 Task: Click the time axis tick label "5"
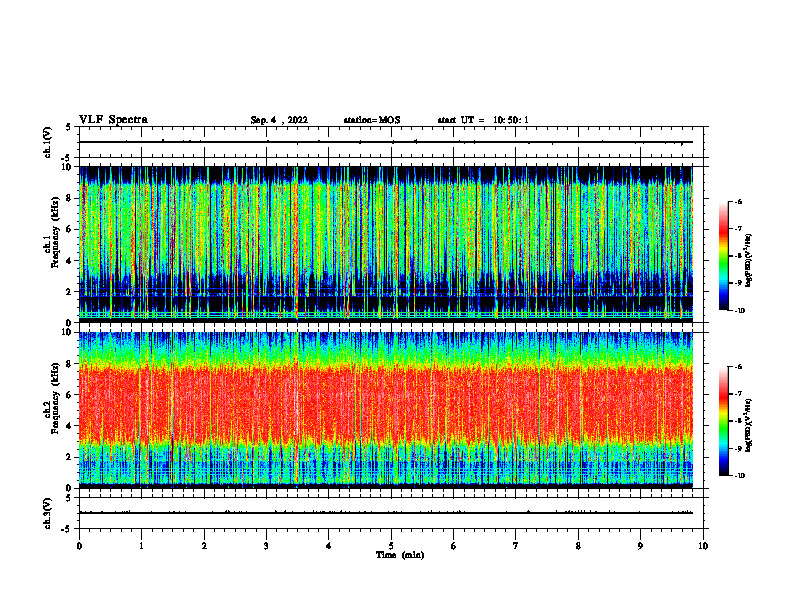(391, 546)
